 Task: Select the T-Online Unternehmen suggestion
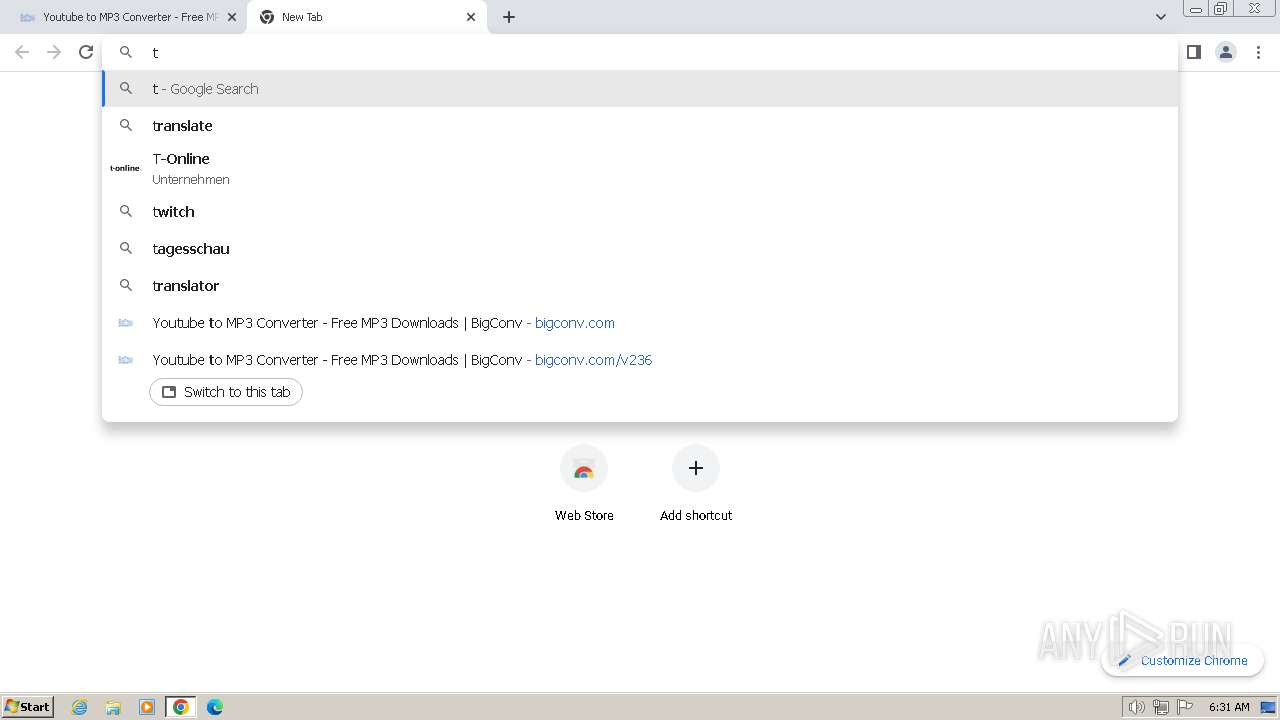640,168
